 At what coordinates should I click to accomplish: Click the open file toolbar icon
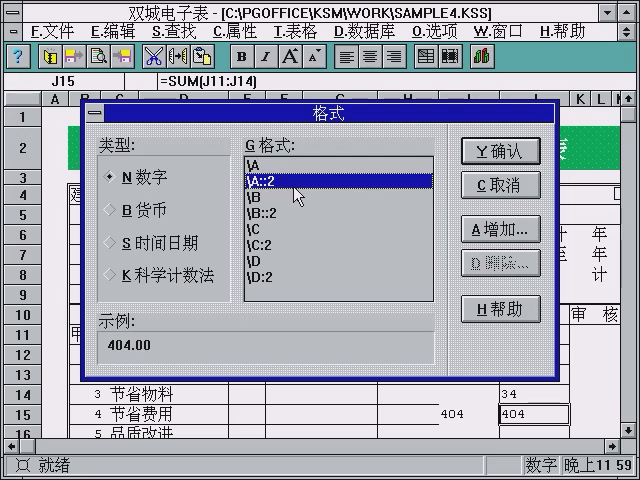click(x=50, y=56)
